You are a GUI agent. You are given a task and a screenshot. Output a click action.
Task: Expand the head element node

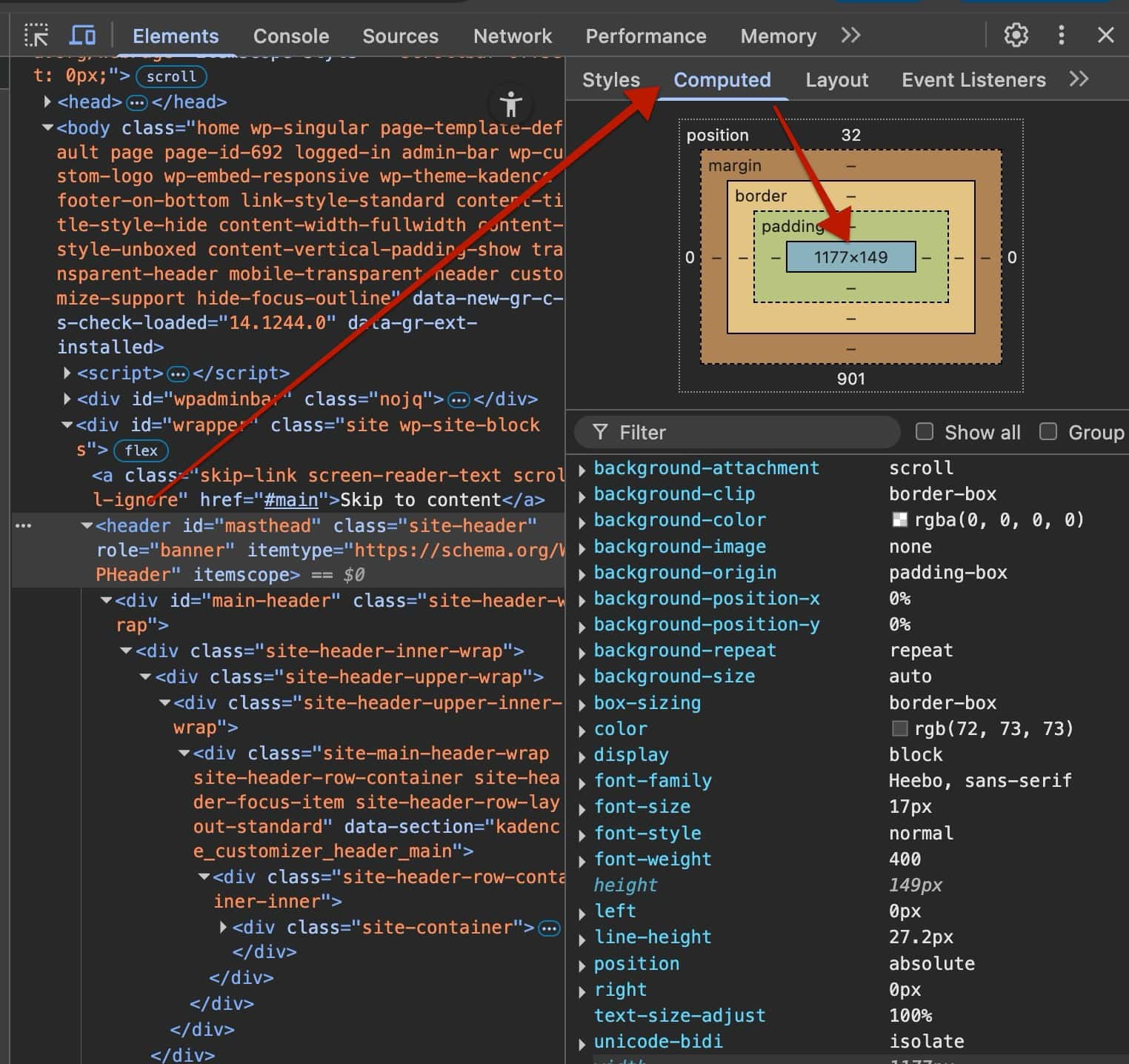pyautogui.click(x=47, y=102)
